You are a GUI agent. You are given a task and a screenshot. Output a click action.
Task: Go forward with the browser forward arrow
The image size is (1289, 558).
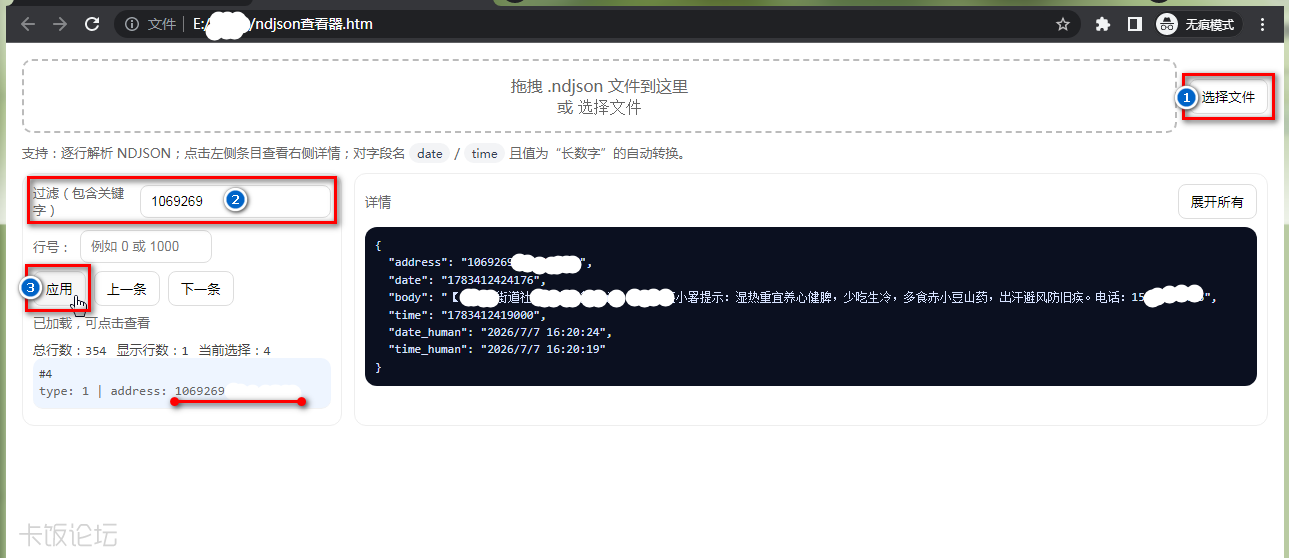60,24
